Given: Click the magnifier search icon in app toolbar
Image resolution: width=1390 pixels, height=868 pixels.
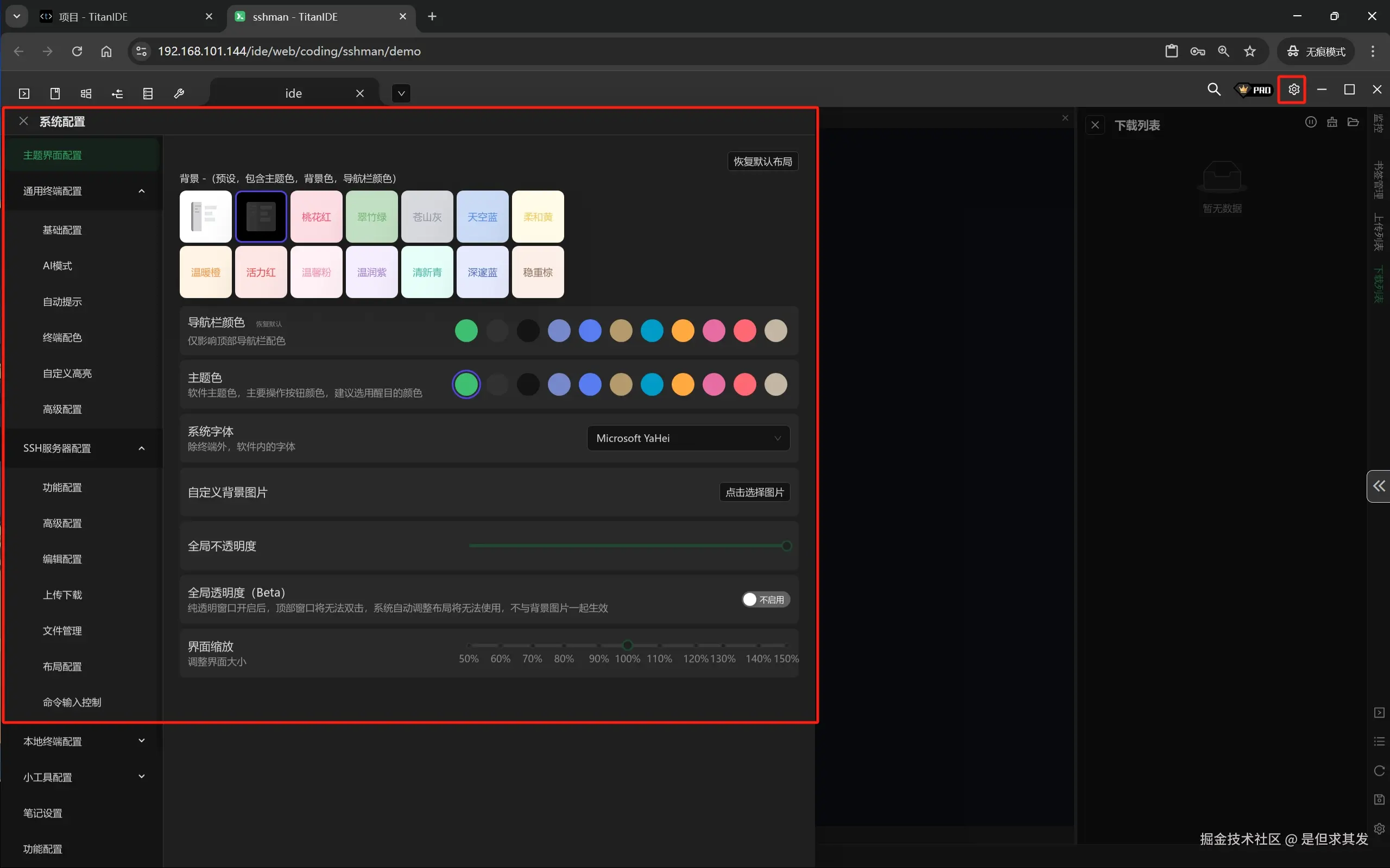Looking at the screenshot, I should [x=1213, y=90].
